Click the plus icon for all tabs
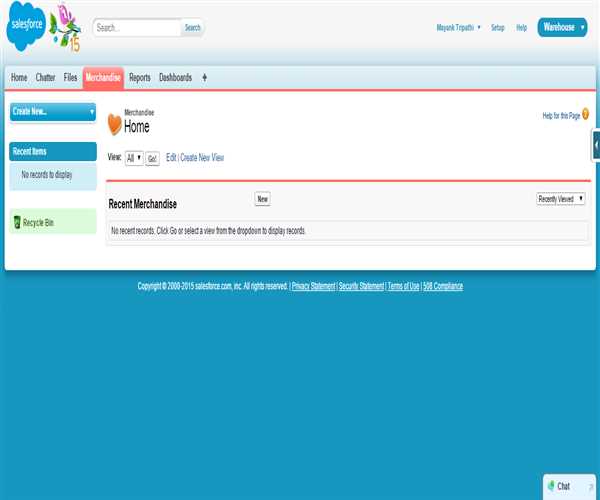The width and height of the screenshot is (600, 500). (205, 77)
